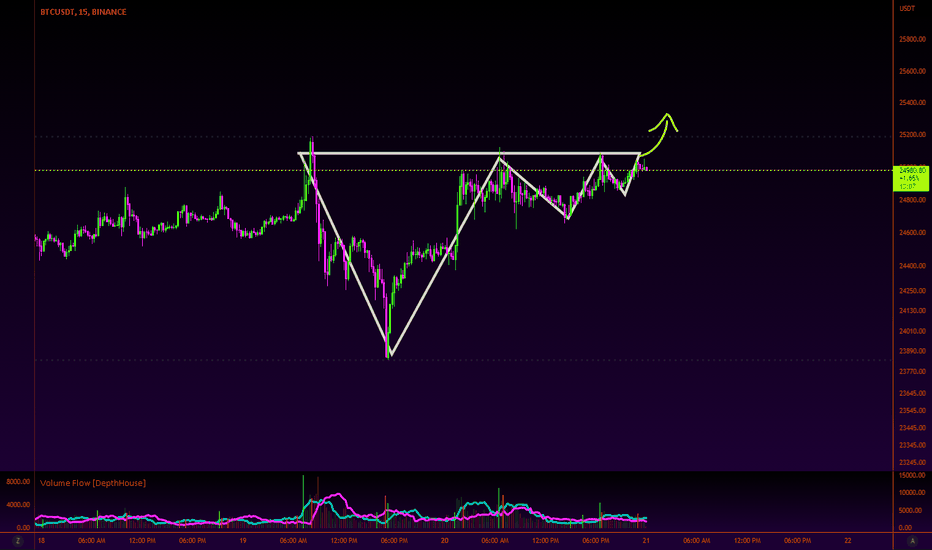
Task: Click the highlighted 24980.80 current price label
Action: pos(911,178)
